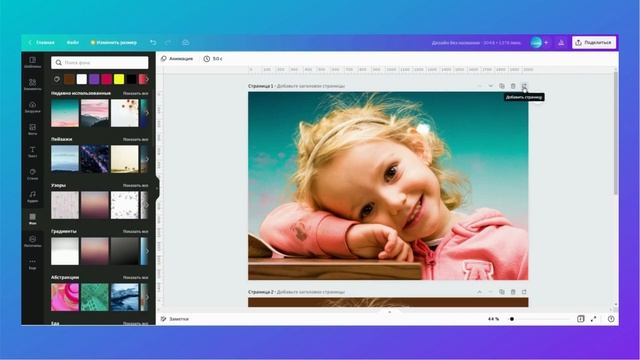Click the cloud save status icon
Viewport: 640px width, 360px height.
click(x=185, y=42)
